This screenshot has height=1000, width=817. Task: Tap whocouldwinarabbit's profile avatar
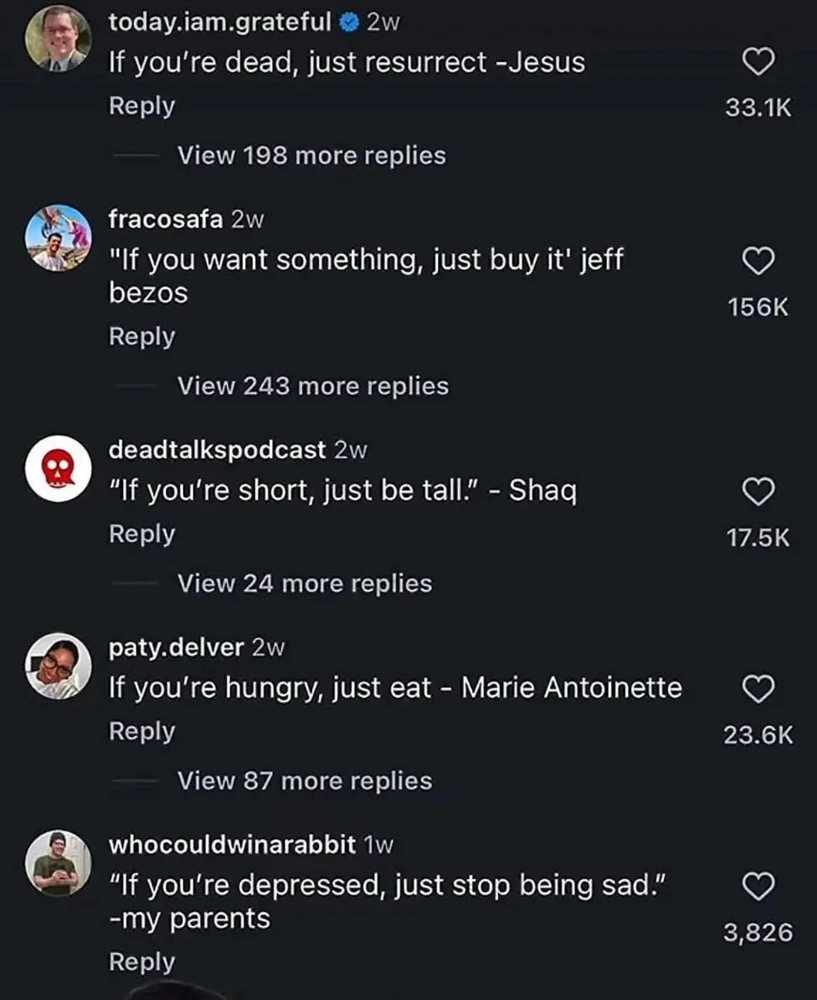pyautogui.click(x=58, y=863)
